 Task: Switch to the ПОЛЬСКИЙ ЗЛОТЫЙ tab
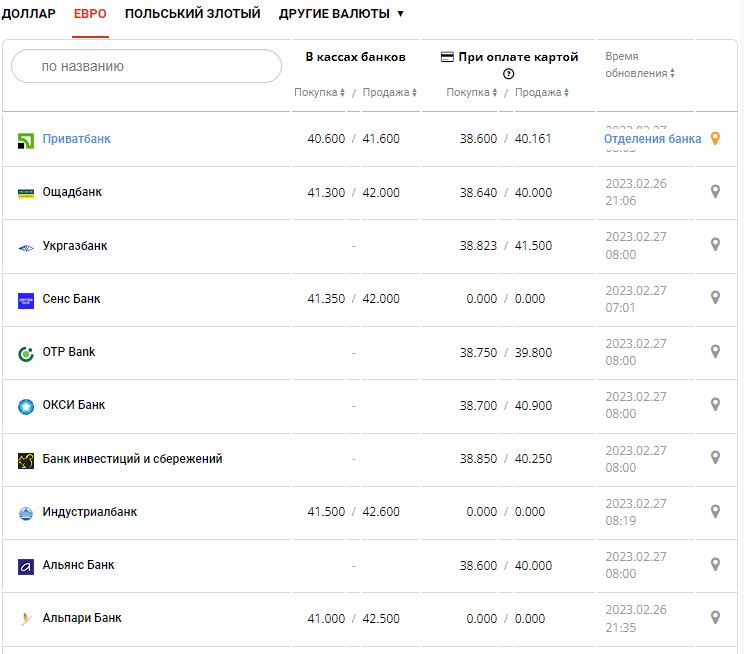192,14
